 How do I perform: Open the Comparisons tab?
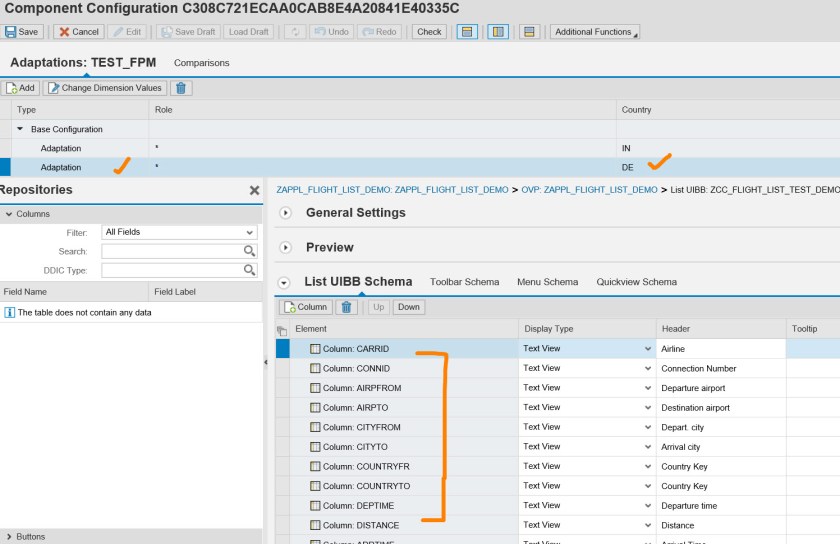coord(201,63)
